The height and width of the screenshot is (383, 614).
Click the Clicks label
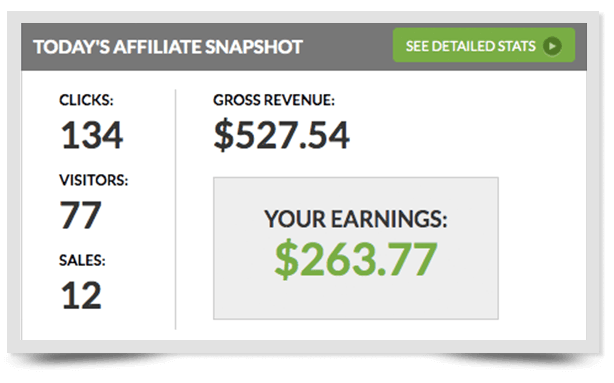coord(86,100)
